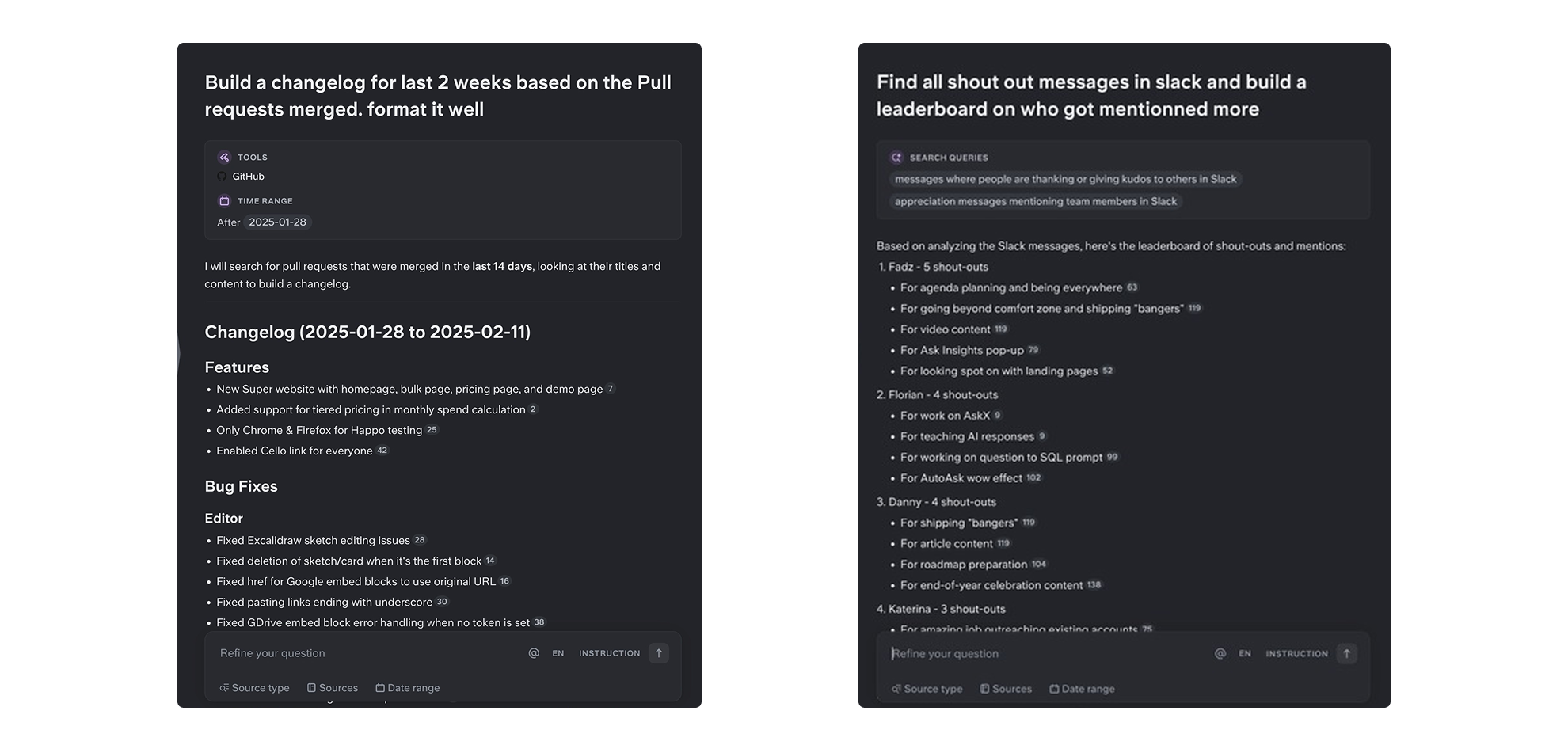Viewport: 1568px width, 749px height.
Task: Open Sources filter in right panel
Action: [1006, 689]
